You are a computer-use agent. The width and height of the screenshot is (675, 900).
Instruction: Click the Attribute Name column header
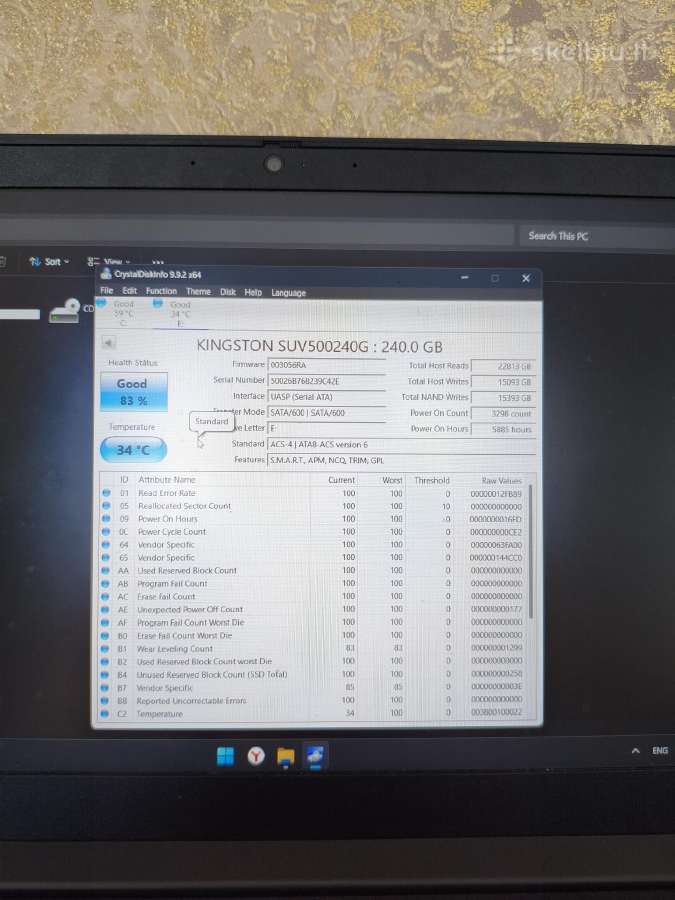coord(167,479)
